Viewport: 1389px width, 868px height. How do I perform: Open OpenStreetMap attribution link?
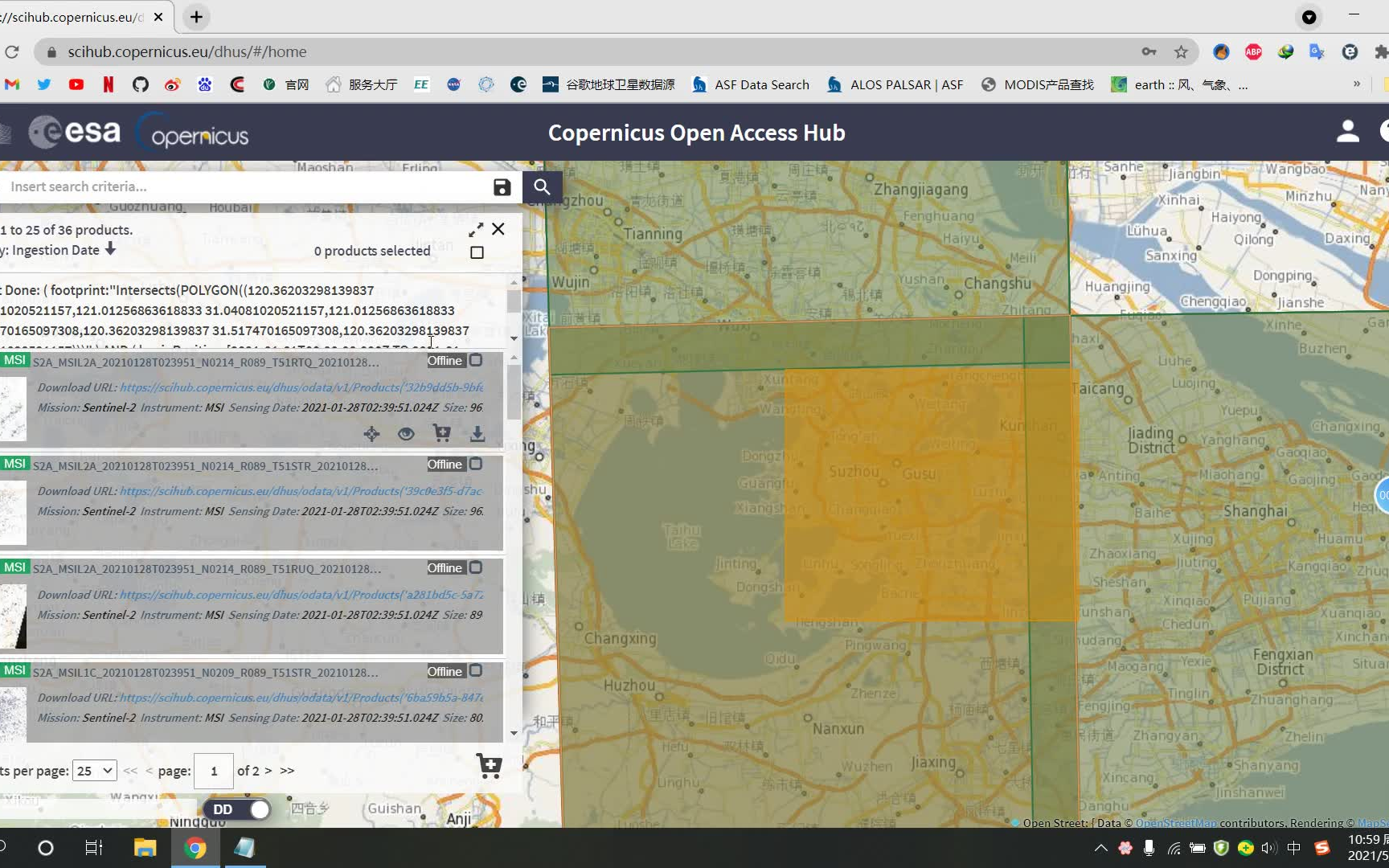tap(1176, 822)
